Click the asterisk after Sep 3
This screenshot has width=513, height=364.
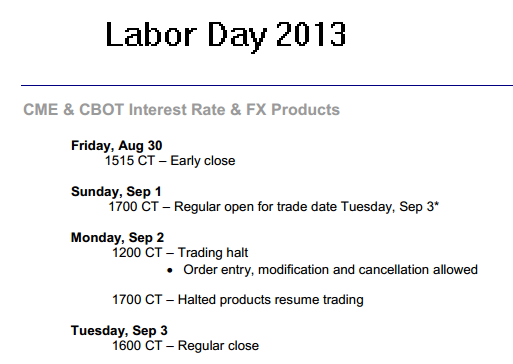[436, 204]
